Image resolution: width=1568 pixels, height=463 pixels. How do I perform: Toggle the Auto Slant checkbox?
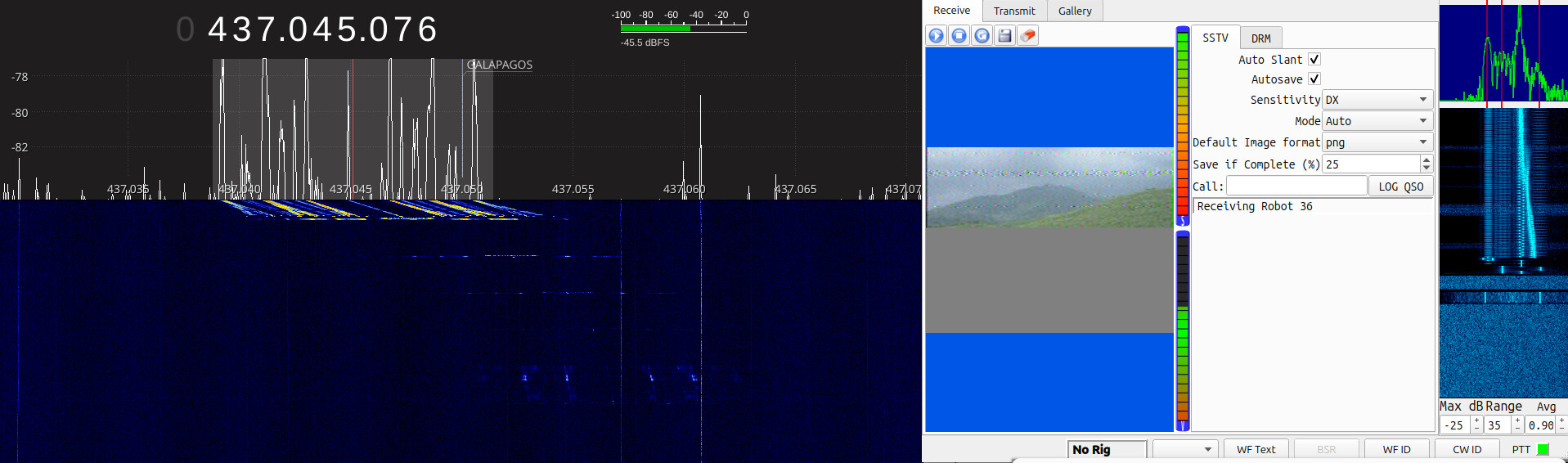1314,59
